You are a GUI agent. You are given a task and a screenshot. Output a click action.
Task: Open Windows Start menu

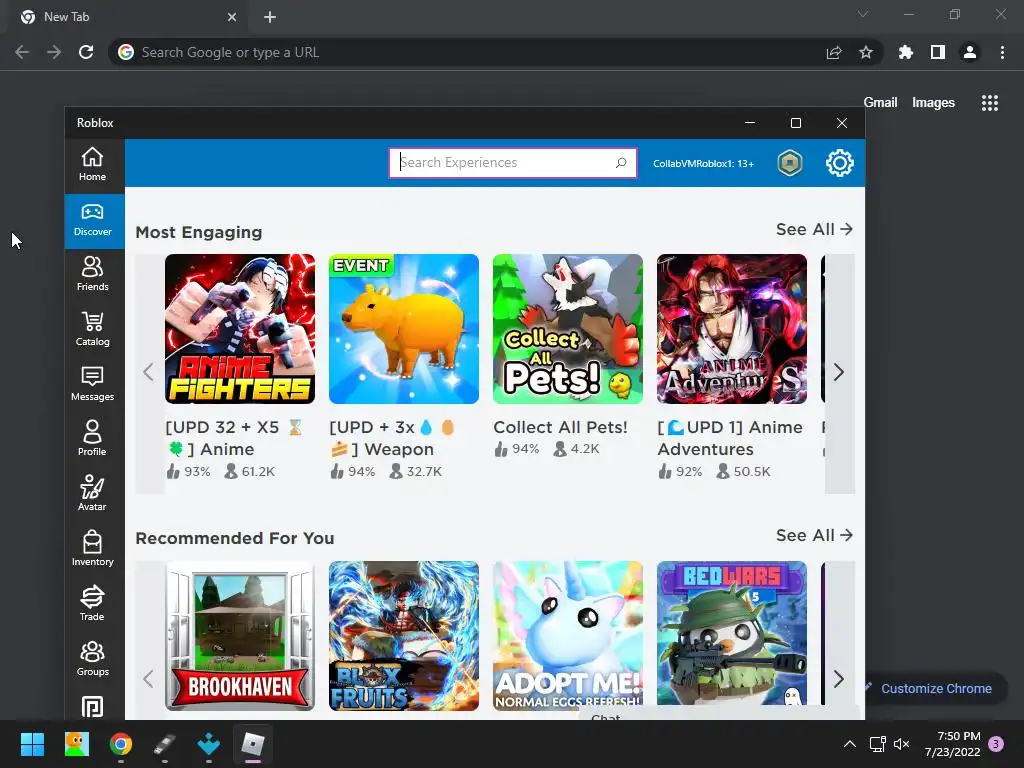(32, 744)
